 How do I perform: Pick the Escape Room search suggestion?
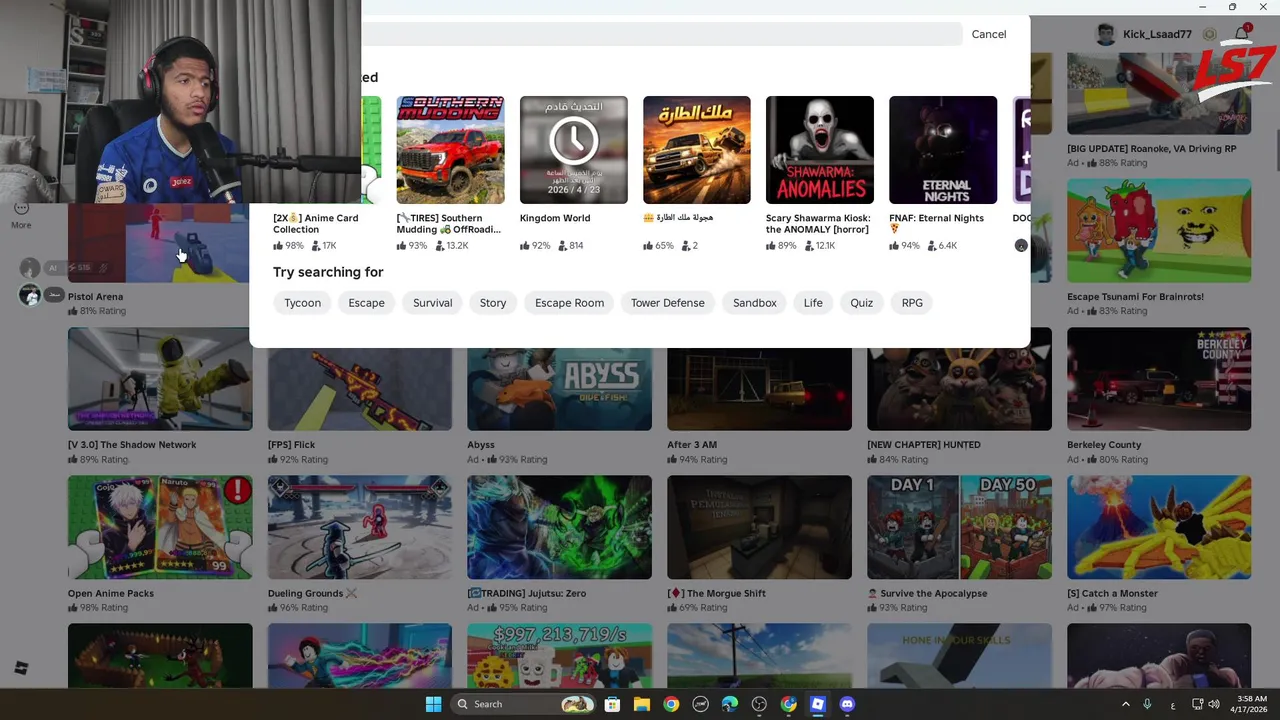pos(569,303)
